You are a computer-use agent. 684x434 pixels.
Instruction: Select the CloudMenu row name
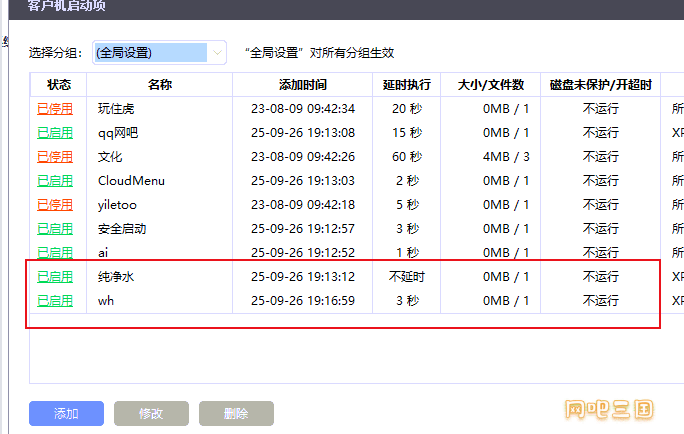pyautogui.click(x=131, y=180)
